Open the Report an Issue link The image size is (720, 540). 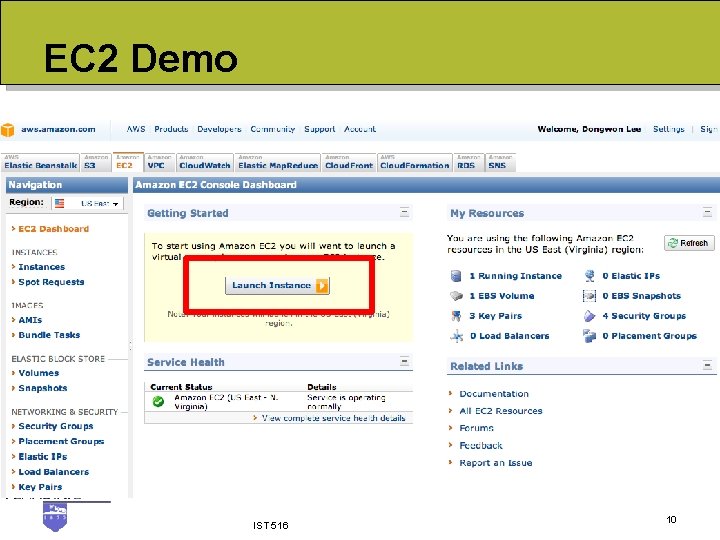pyautogui.click(x=496, y=463)
